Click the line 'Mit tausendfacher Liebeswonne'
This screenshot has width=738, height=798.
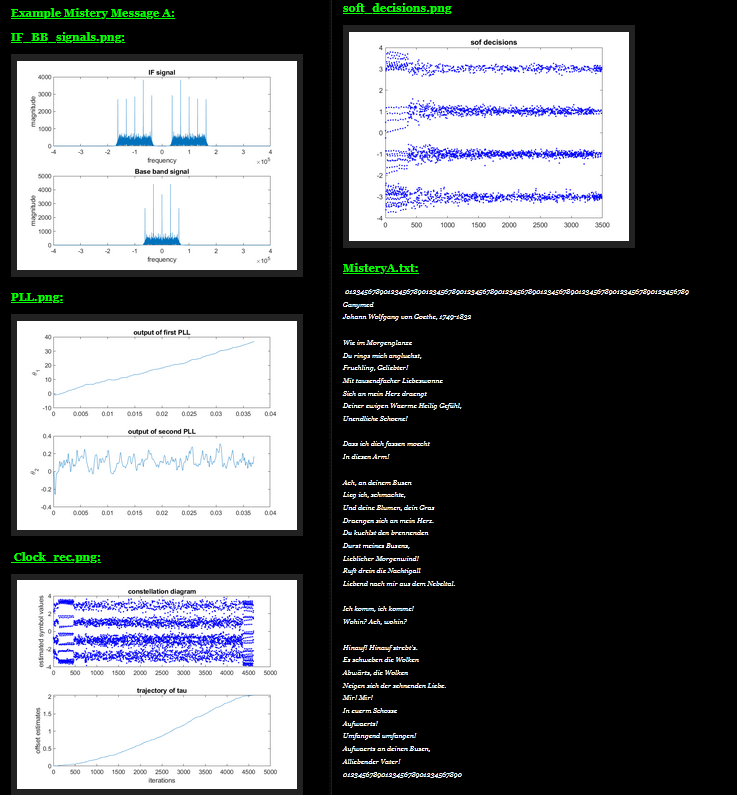(393, 381)
